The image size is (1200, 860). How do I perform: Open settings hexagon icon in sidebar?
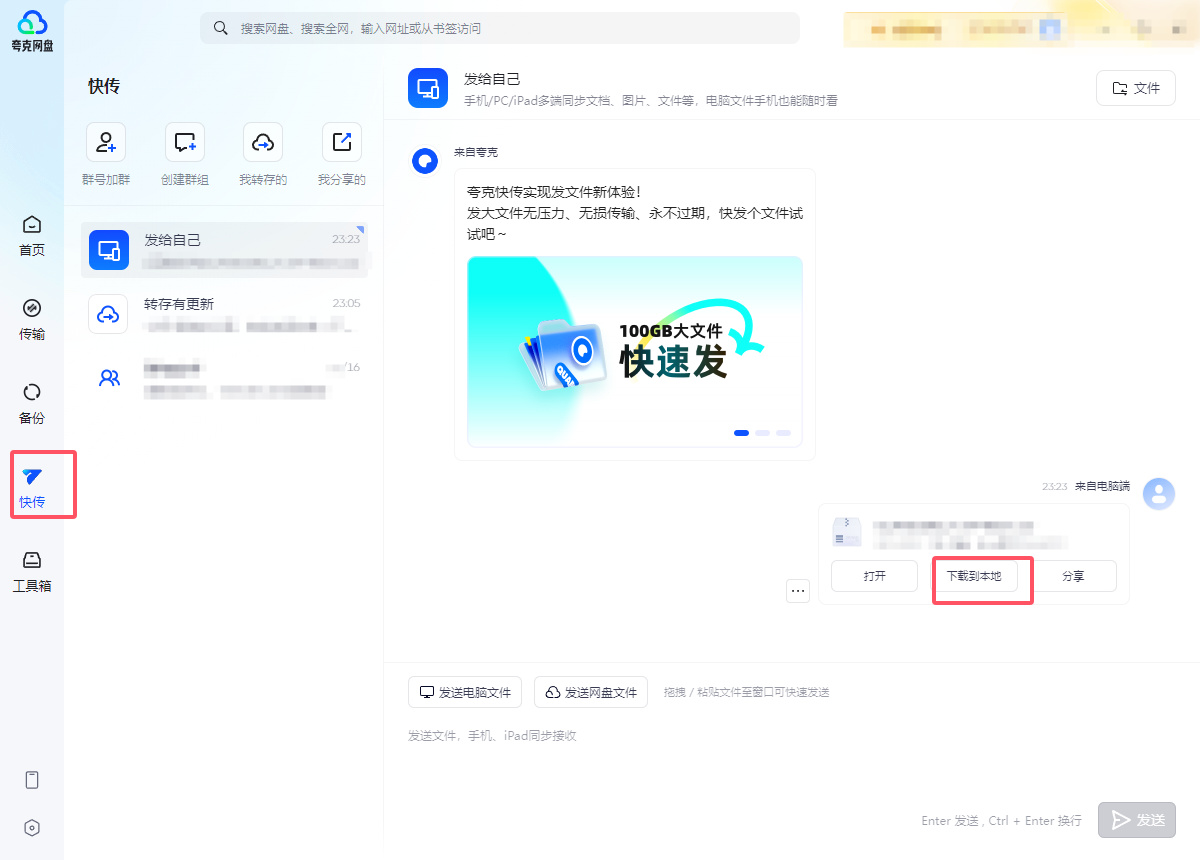32,828
